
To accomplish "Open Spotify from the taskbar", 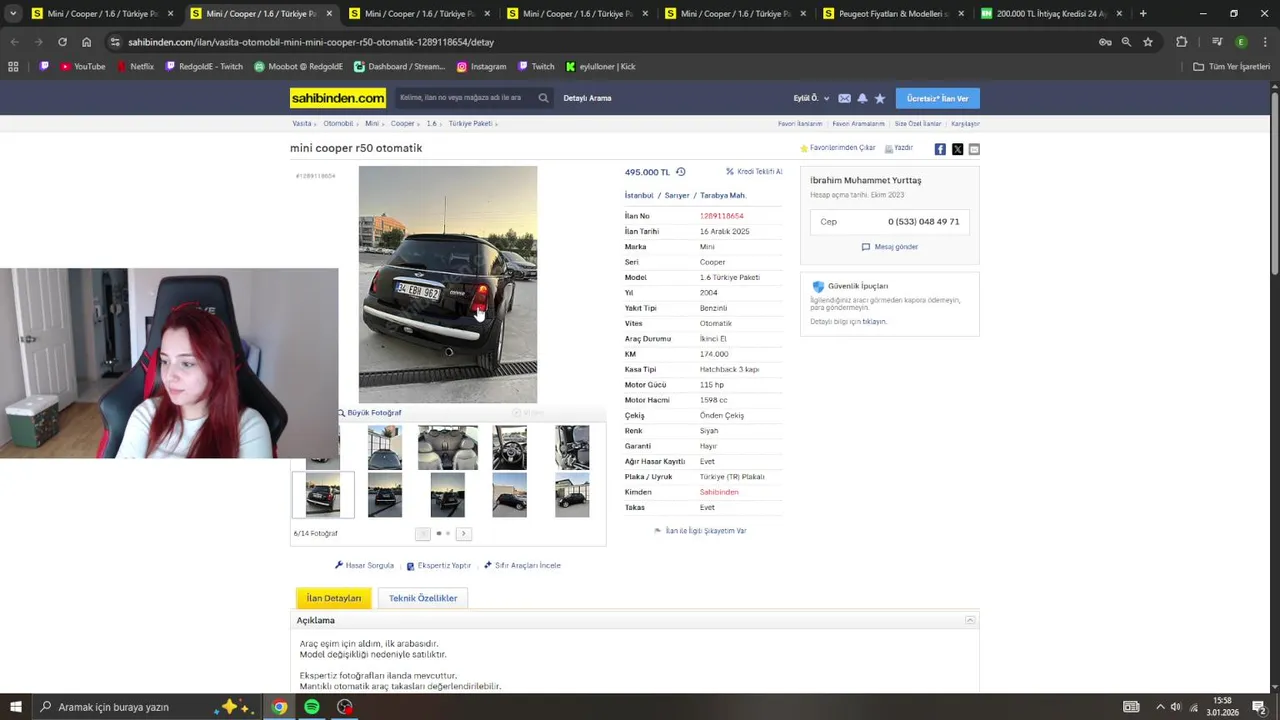I will coord(312,707).
